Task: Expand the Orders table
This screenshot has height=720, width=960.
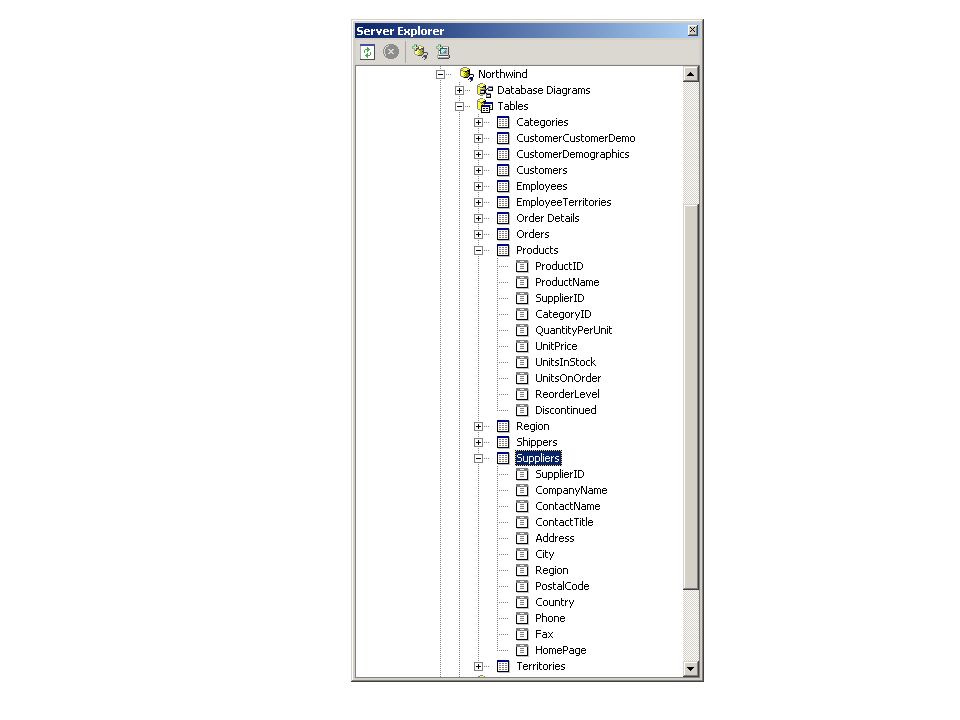Action: pyautogui.click(x=478, y=234)
